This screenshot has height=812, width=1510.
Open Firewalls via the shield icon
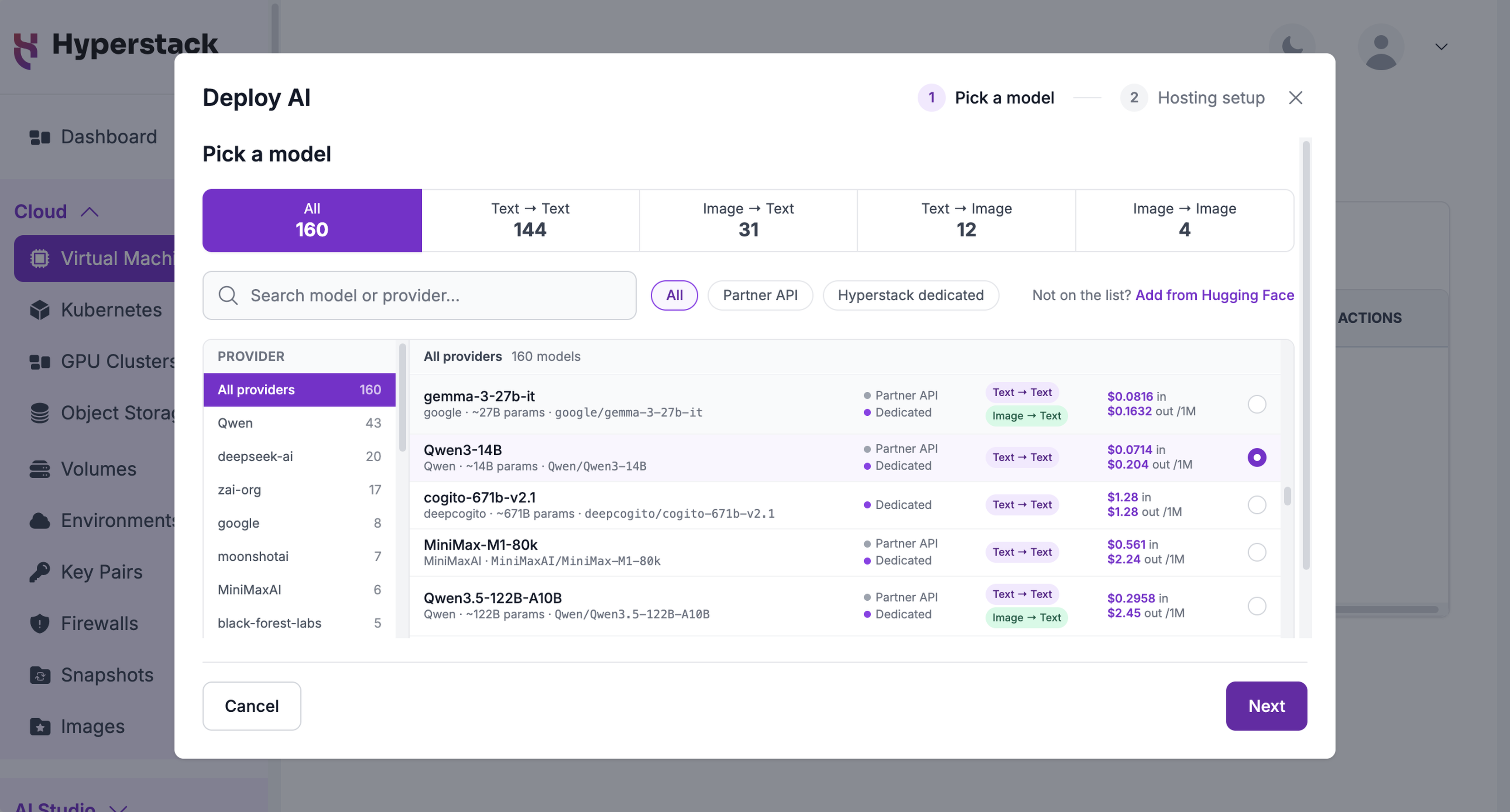(40, 623)
